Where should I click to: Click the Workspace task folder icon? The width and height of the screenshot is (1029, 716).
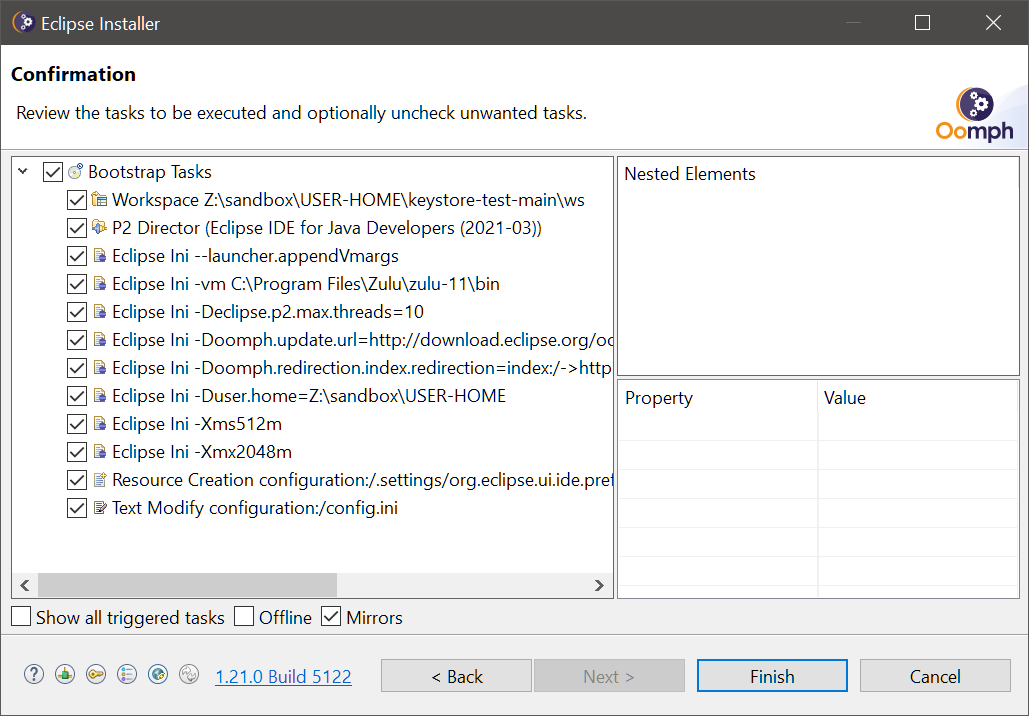[x=99, y=200]
